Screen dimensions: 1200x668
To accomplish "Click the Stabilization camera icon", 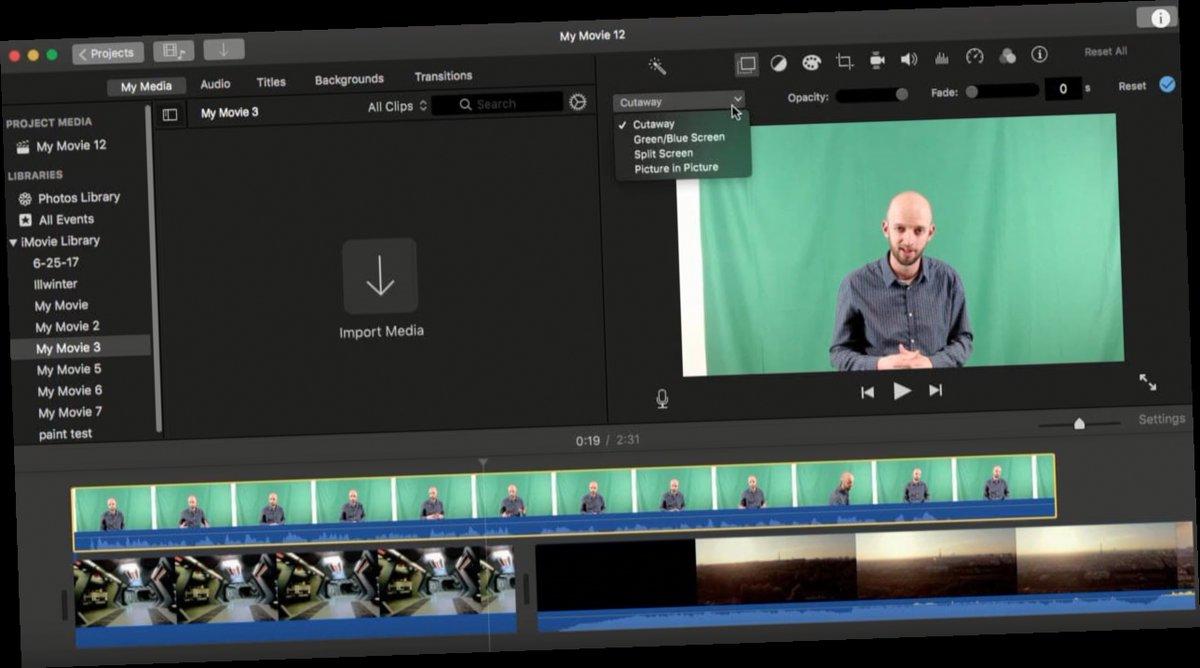I will pos(876,59).
